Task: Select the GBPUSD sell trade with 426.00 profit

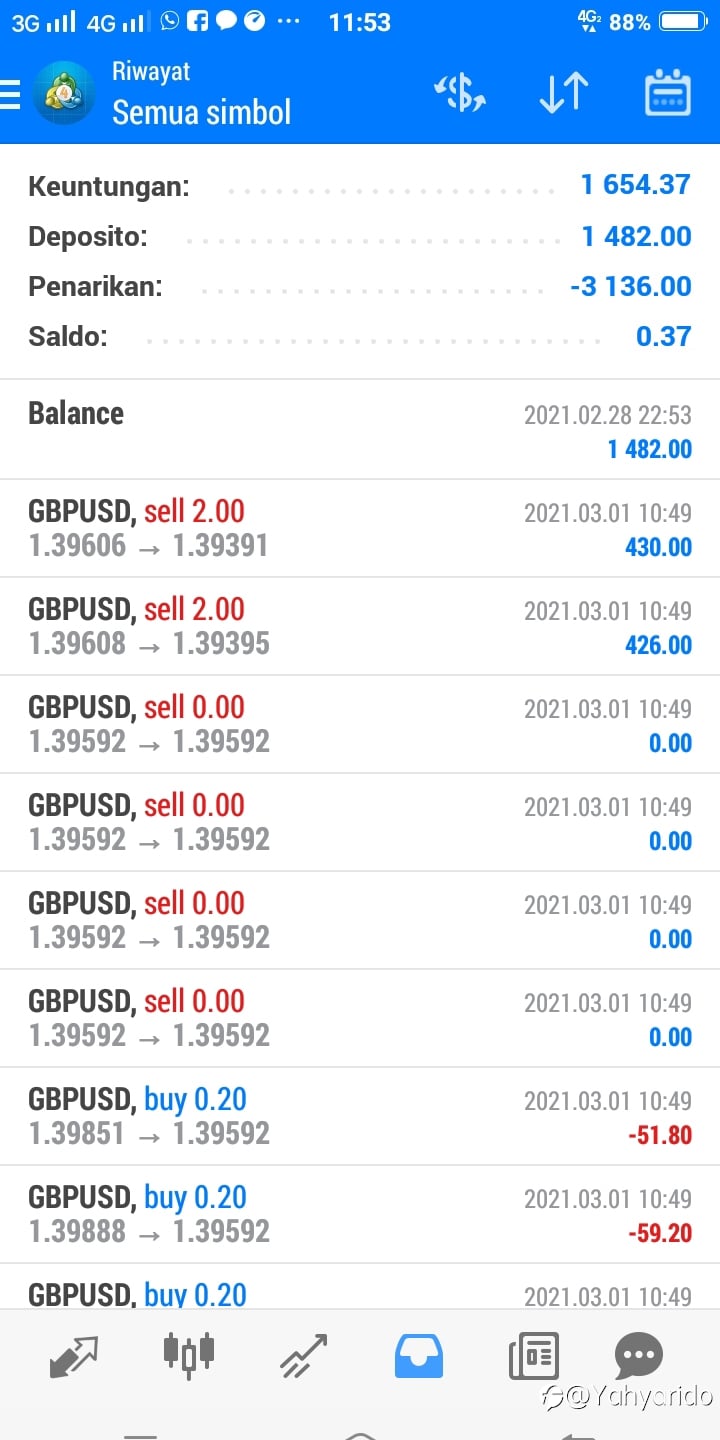Action: coord(360,626)
